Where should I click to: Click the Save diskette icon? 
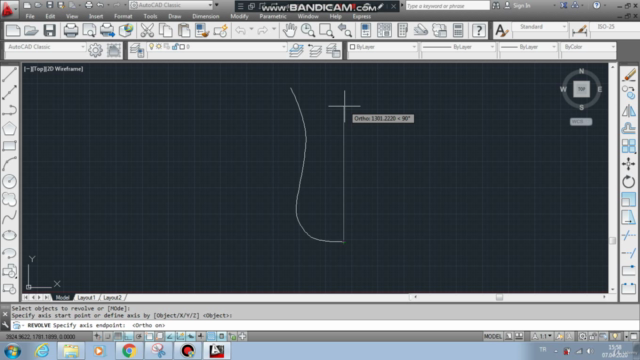[50, 30]
